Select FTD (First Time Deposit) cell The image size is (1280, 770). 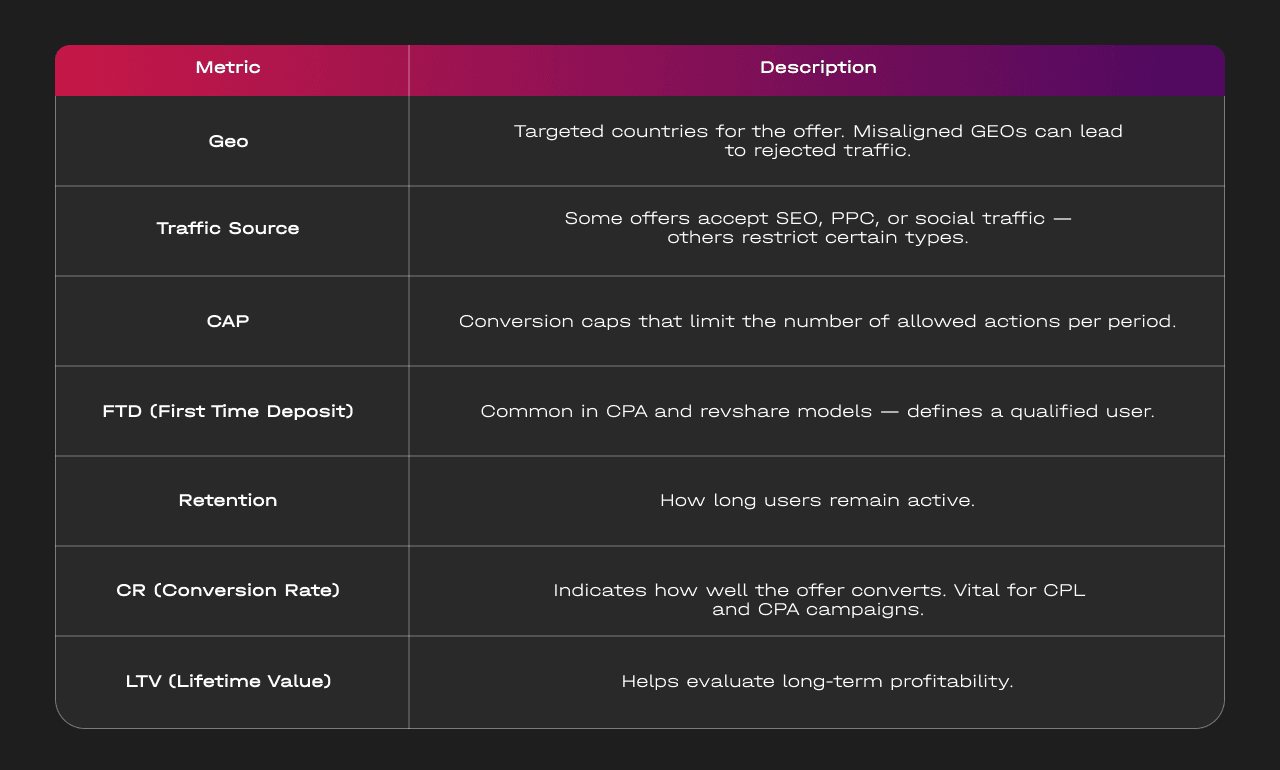click(228, 411)
